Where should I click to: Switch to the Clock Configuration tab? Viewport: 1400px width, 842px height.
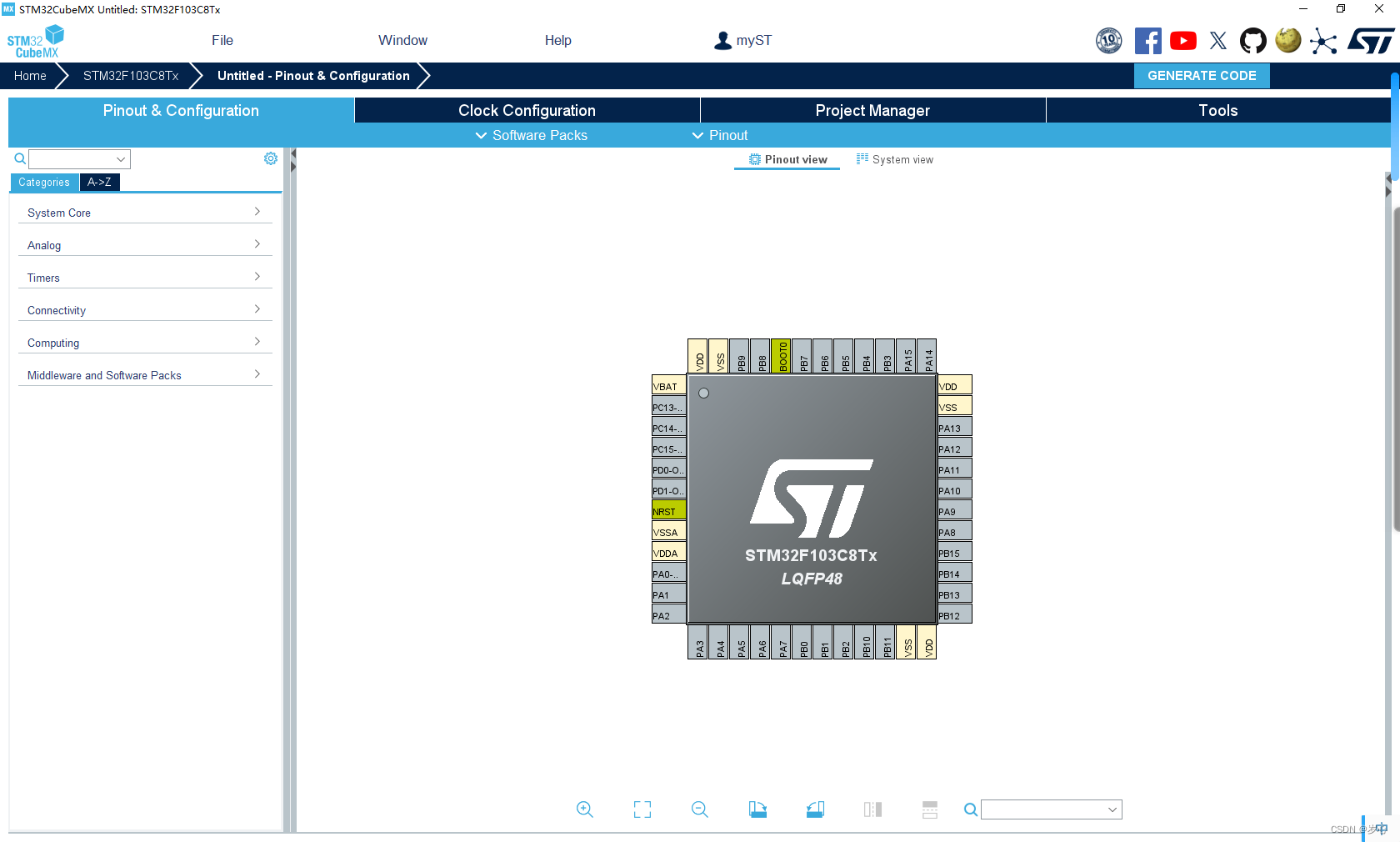[527, 109]
